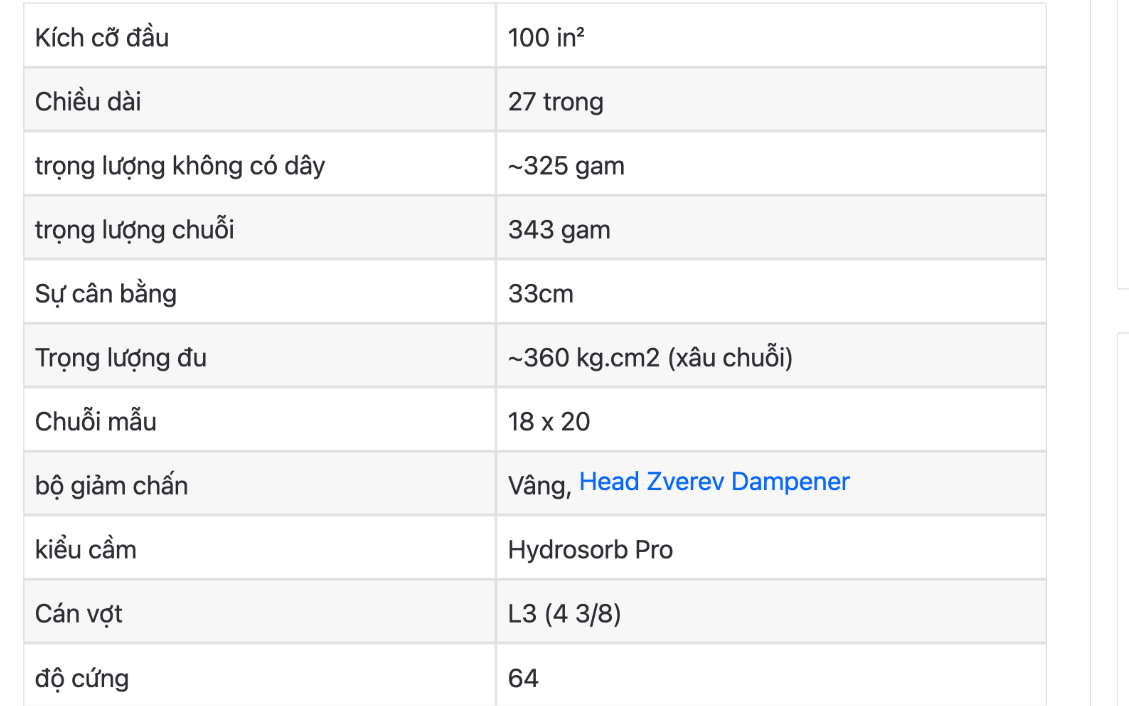Select the "27 trong" value text
1129x706 pixels.
tap(556, 102)
